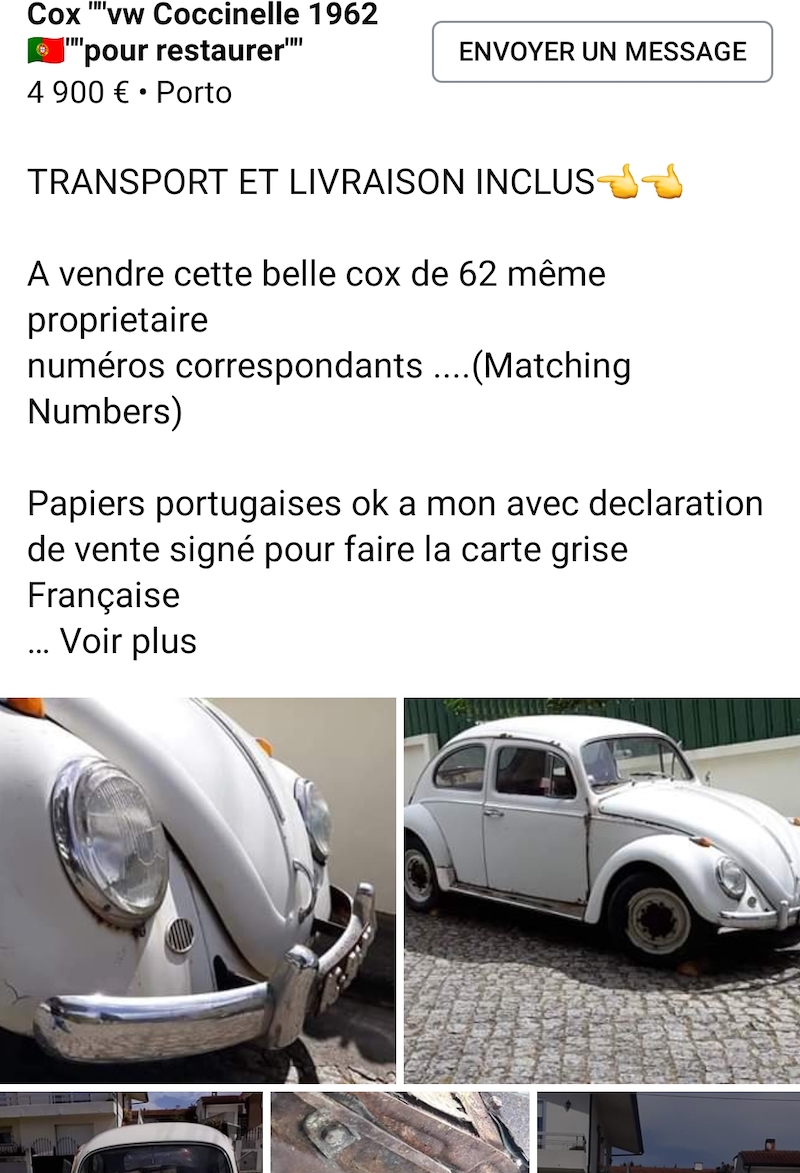The height and width of the screenshot is (1173, 800).
Task: Click the Envoyer un message button
Action: pyautogui.click(x=602, y=52)
